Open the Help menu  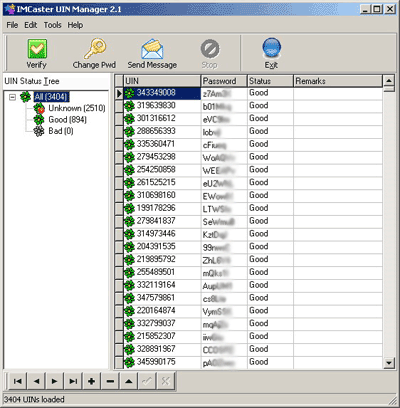pyautogui.click(x=75, y=25)
